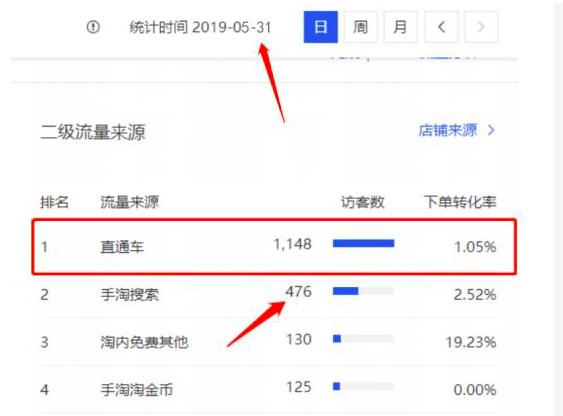Viewport: 563px width, 416px height.
Task: Select the 淘内免费其他 traffic source row
Action: pos(268,342)
